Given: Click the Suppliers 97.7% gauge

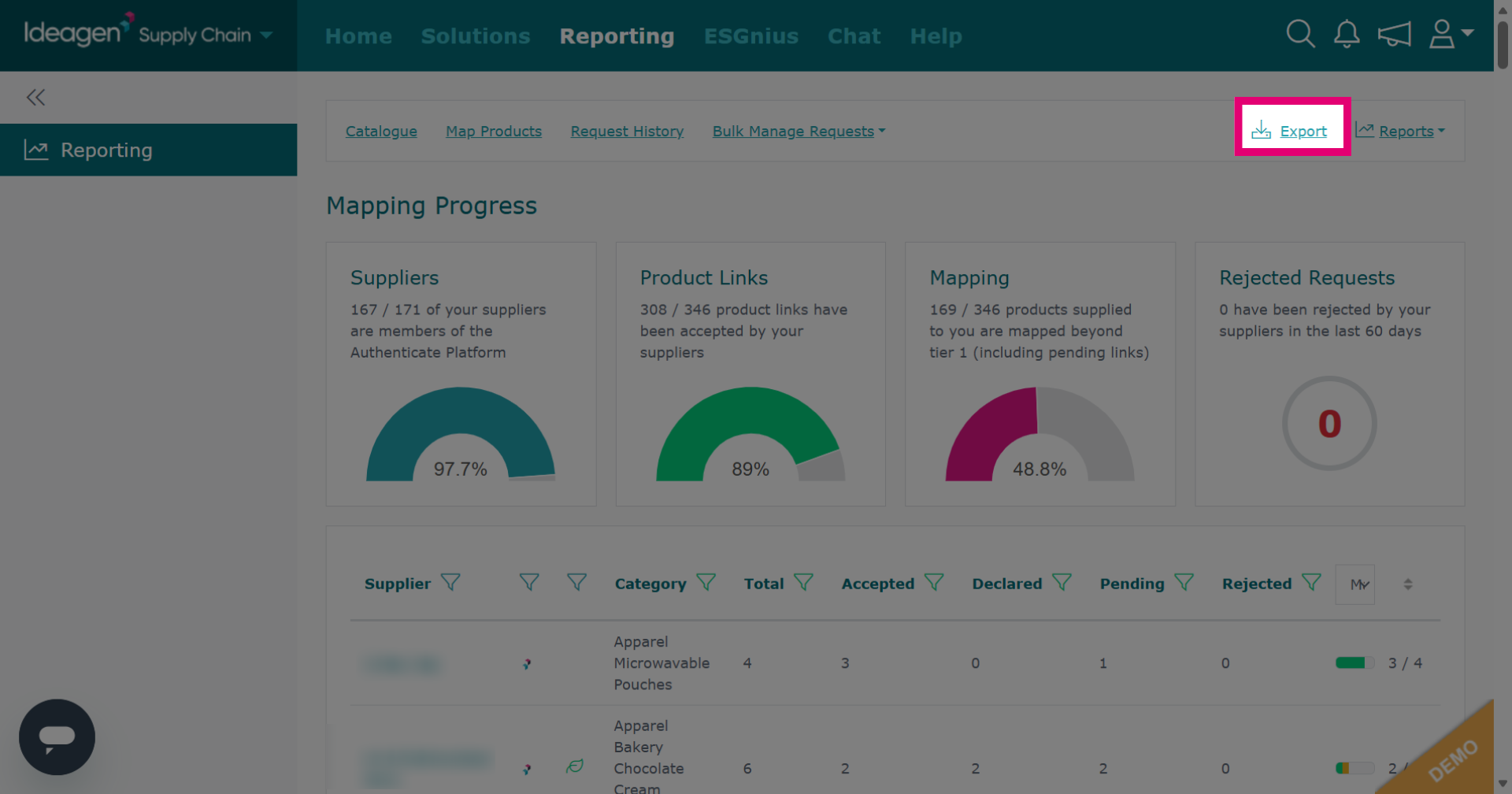Looking at the screenshot, I should 461,434.
